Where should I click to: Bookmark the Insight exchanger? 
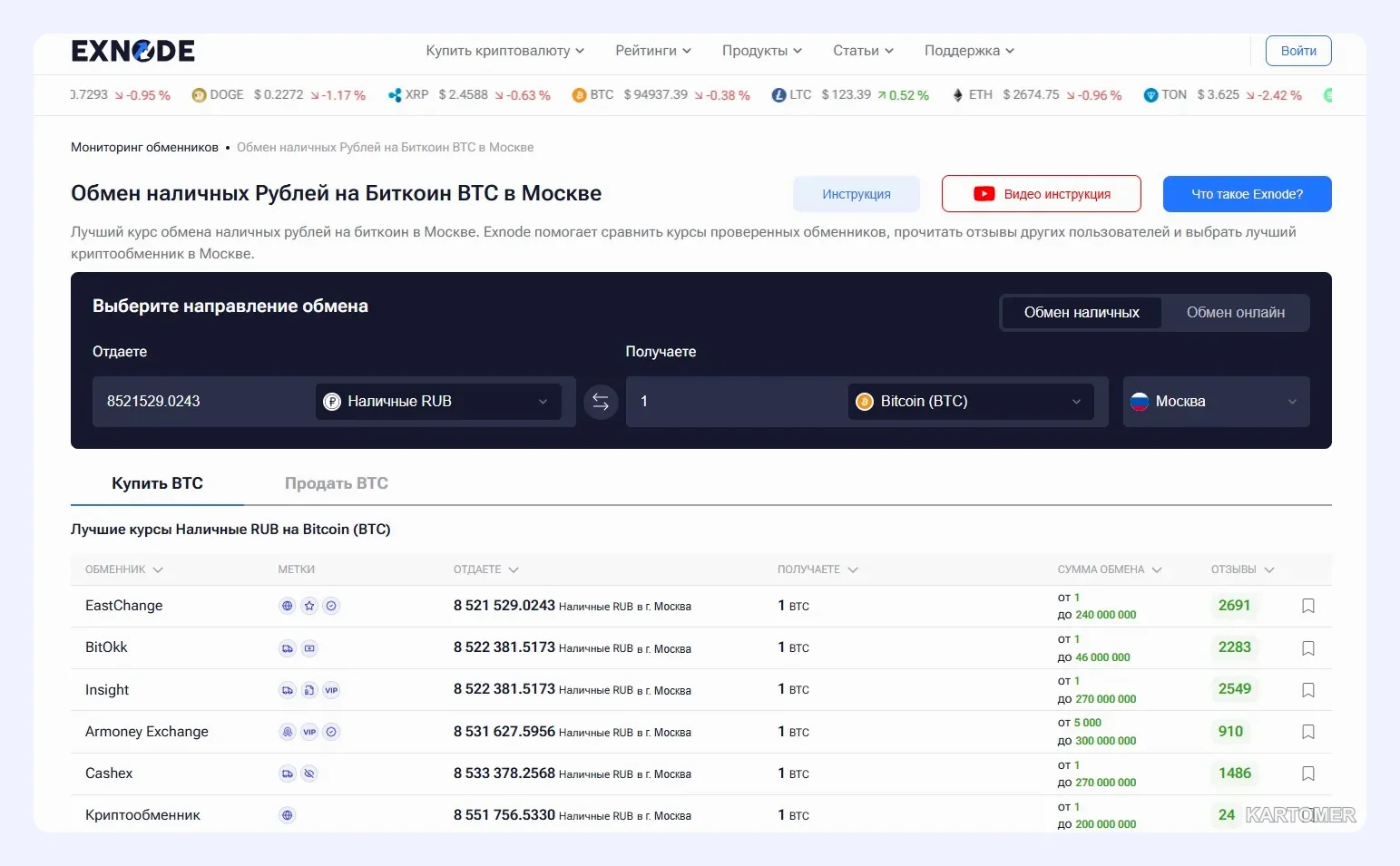(x=1308, y=690)
